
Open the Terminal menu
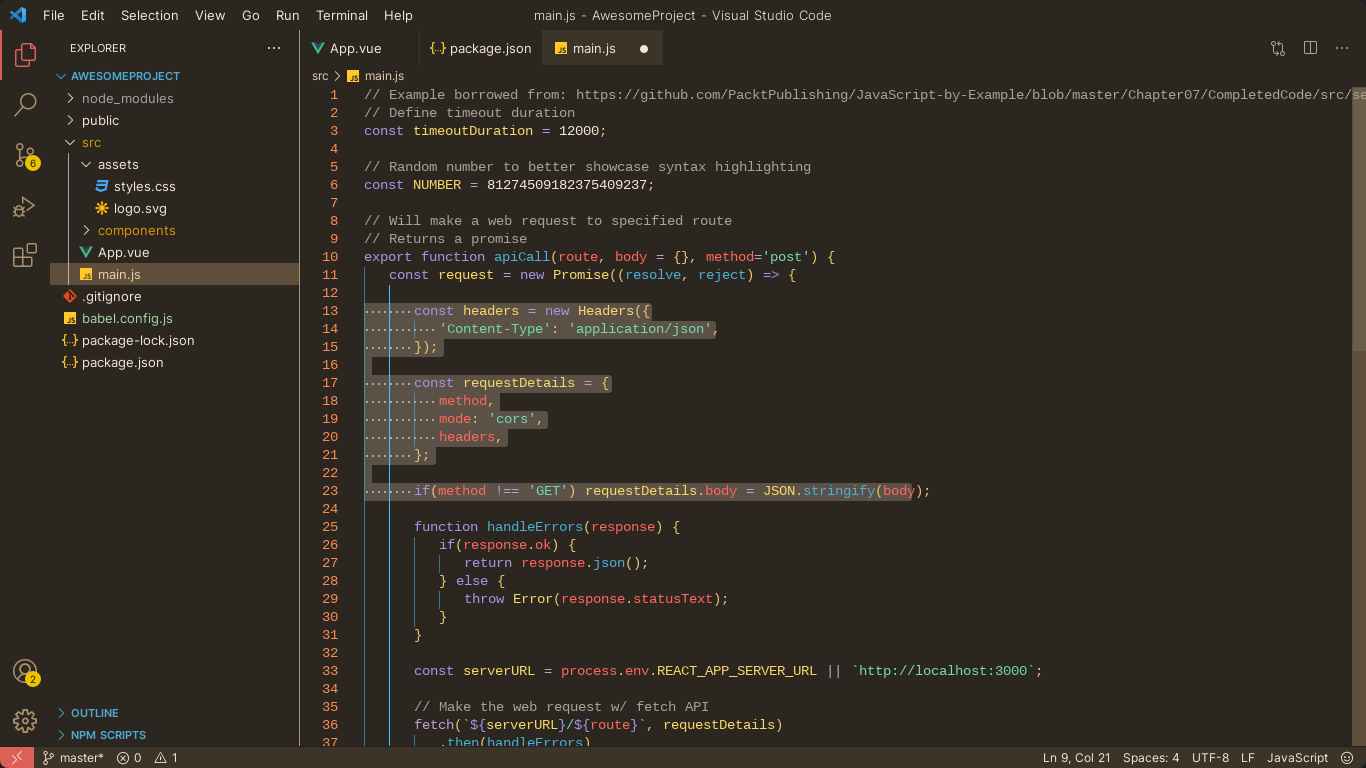[342, 15]
